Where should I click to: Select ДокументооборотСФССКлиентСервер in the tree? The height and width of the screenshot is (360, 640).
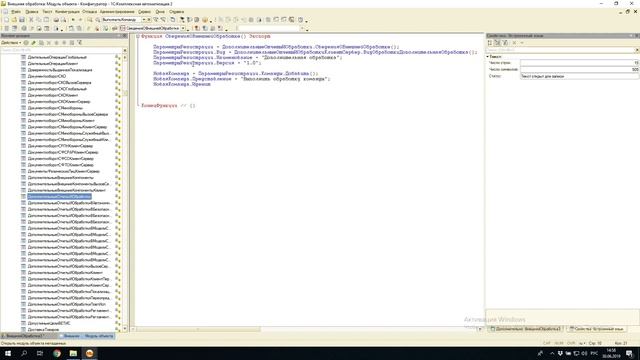click(x=60, y=158)
